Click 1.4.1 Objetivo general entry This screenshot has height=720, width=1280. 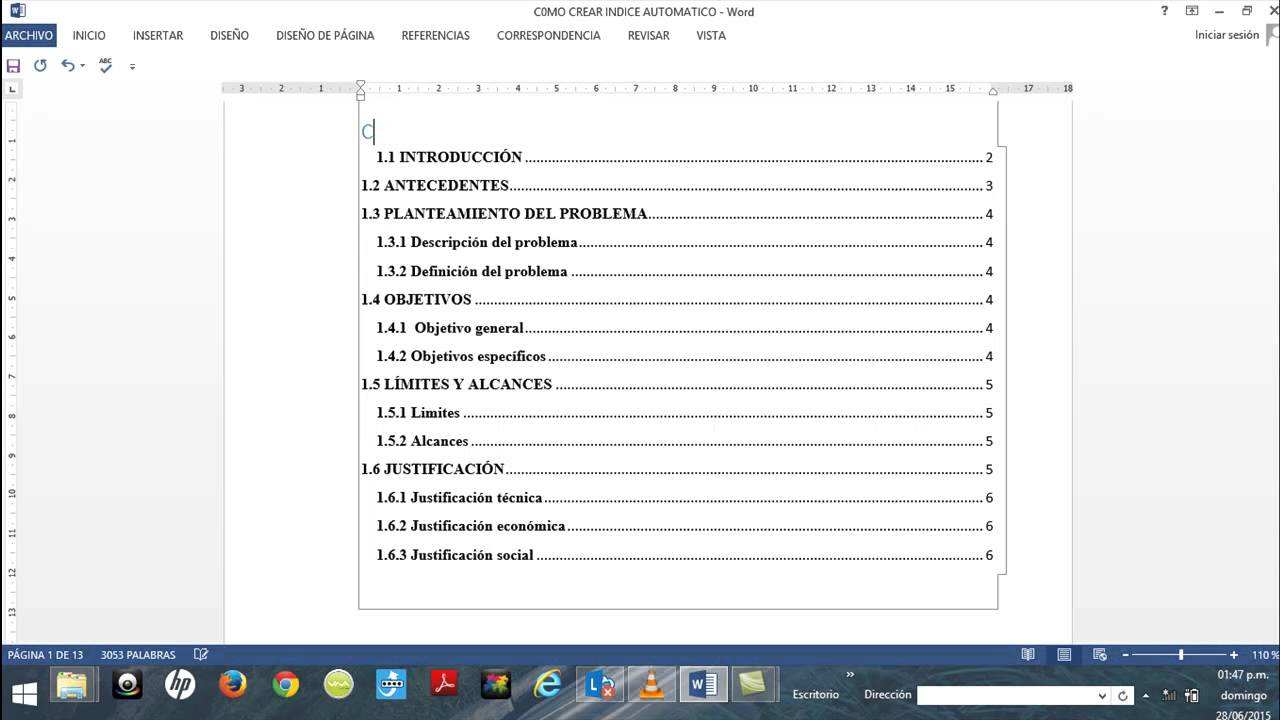click(684, 328)
